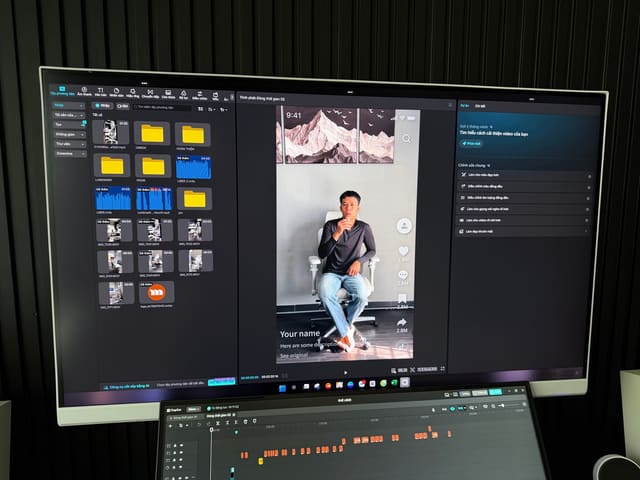
Task: Click the cyan export button on lower screen
Action: [x=495, y=392]
